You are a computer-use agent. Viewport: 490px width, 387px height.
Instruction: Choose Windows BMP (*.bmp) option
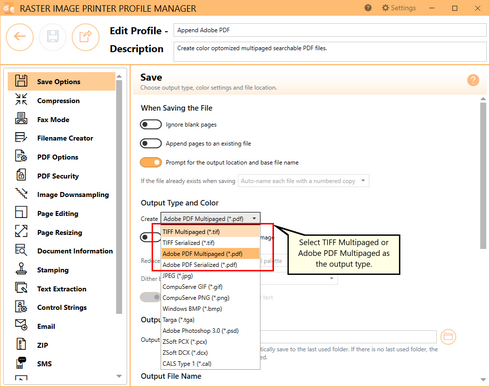click(210, 309)
